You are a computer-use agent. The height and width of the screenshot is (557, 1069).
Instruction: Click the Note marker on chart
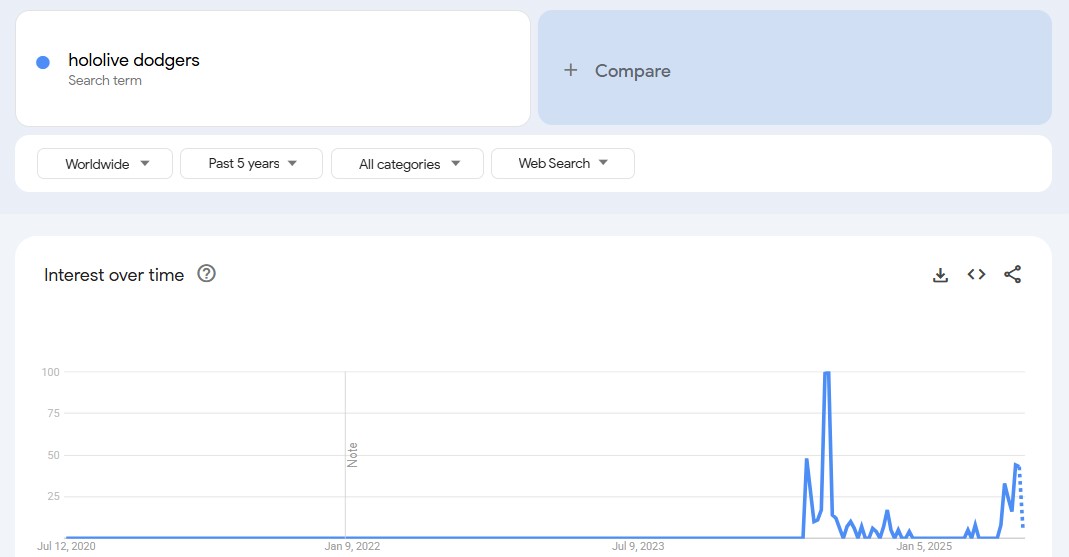click(352, 455)
